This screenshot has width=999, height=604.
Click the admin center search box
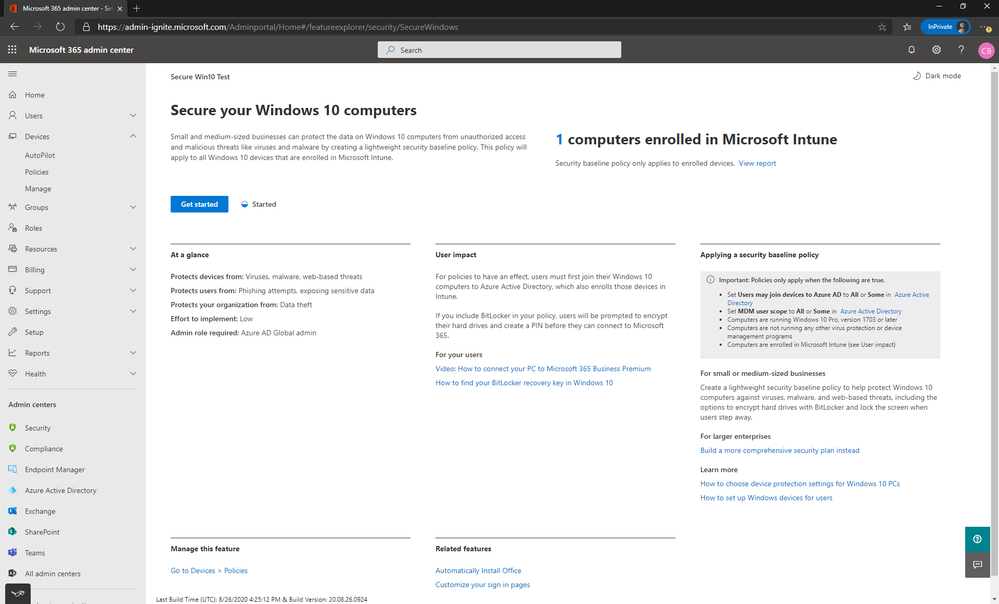[x=500, y=50]
